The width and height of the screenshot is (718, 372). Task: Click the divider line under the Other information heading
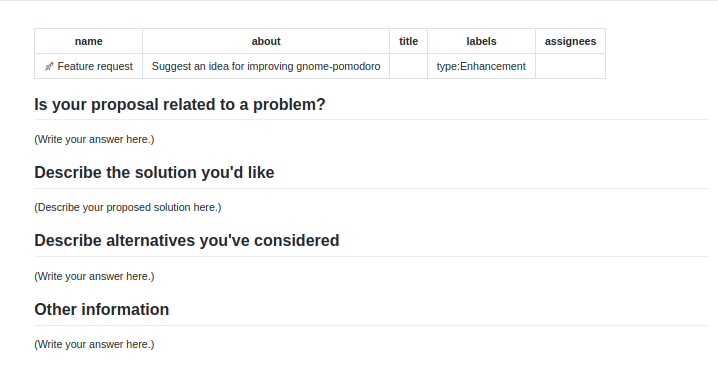click(371, 326)
